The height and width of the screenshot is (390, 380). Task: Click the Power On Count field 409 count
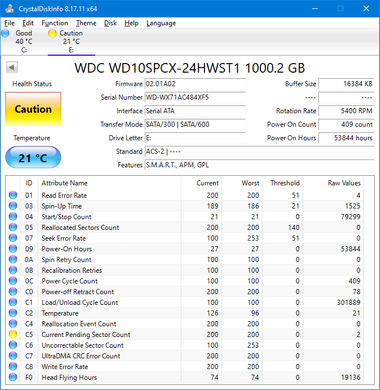tap(346, 124)
